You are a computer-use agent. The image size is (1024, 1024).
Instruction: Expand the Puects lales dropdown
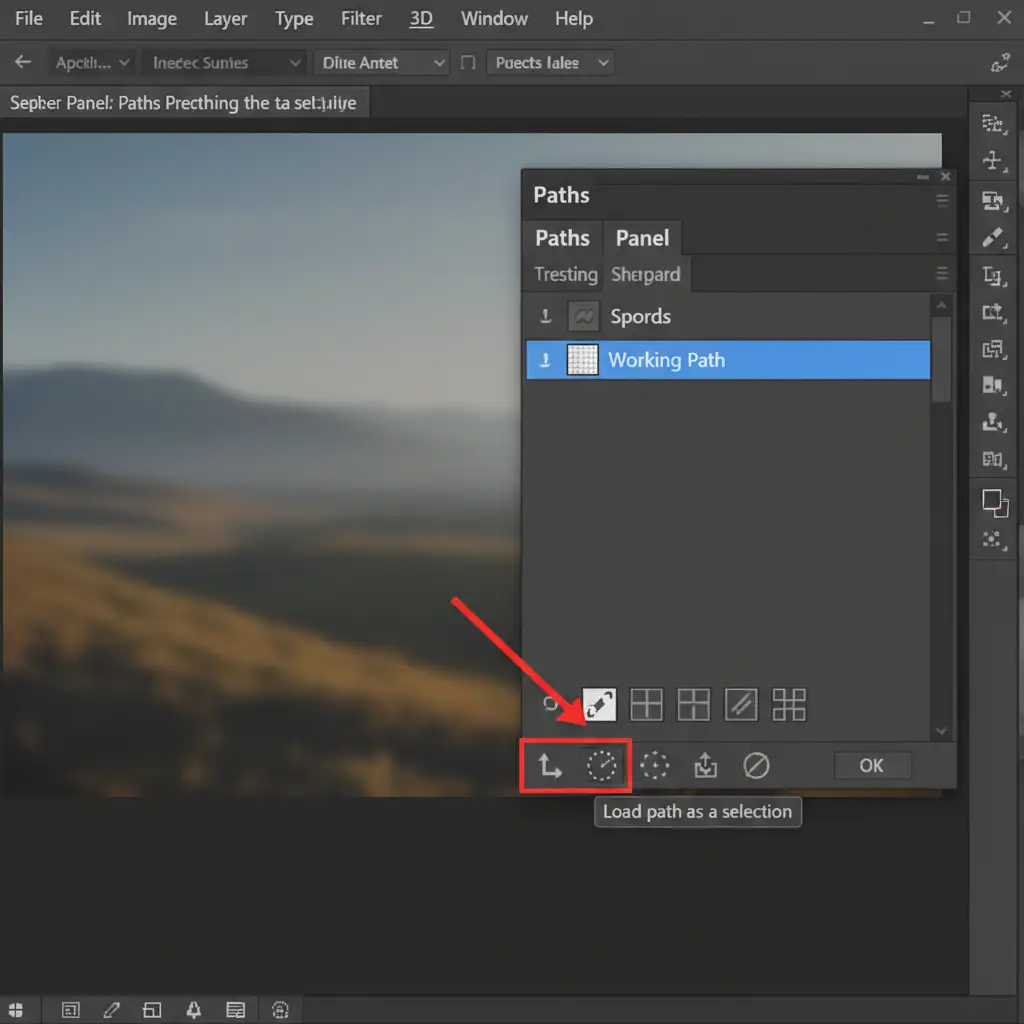pos(549,63)
